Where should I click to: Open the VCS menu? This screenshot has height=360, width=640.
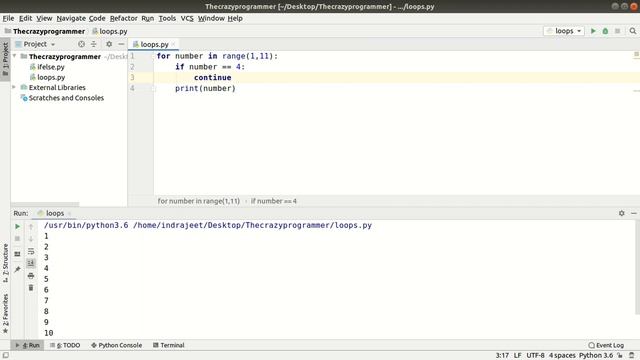tap(187, 18)
